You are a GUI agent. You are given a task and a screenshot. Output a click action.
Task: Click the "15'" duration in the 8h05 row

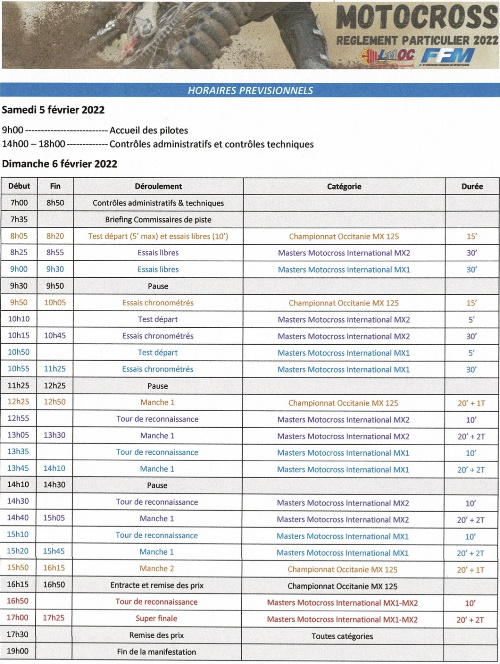[472, 236]
